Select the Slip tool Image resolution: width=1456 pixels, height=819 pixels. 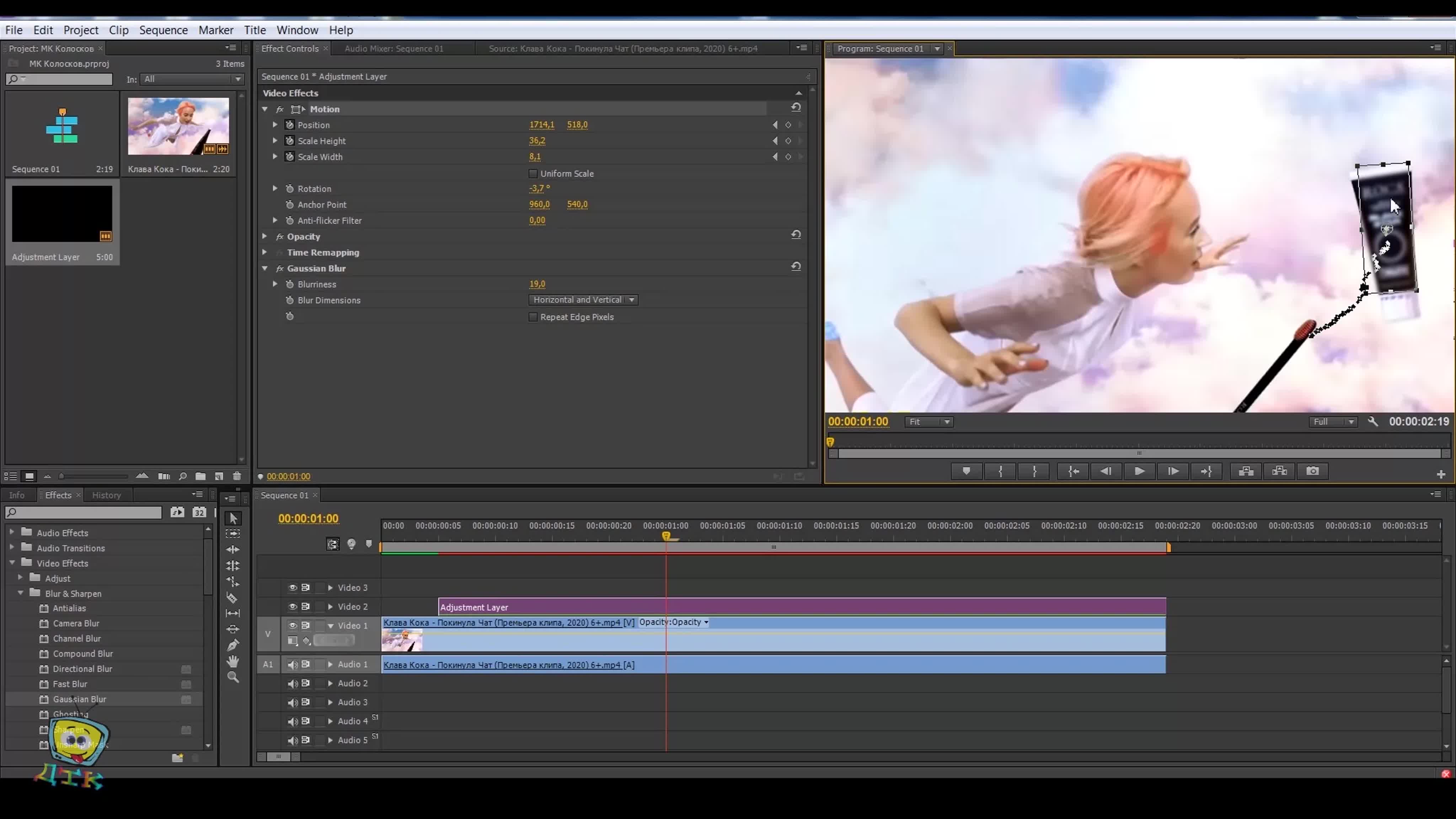pos(233,613)
